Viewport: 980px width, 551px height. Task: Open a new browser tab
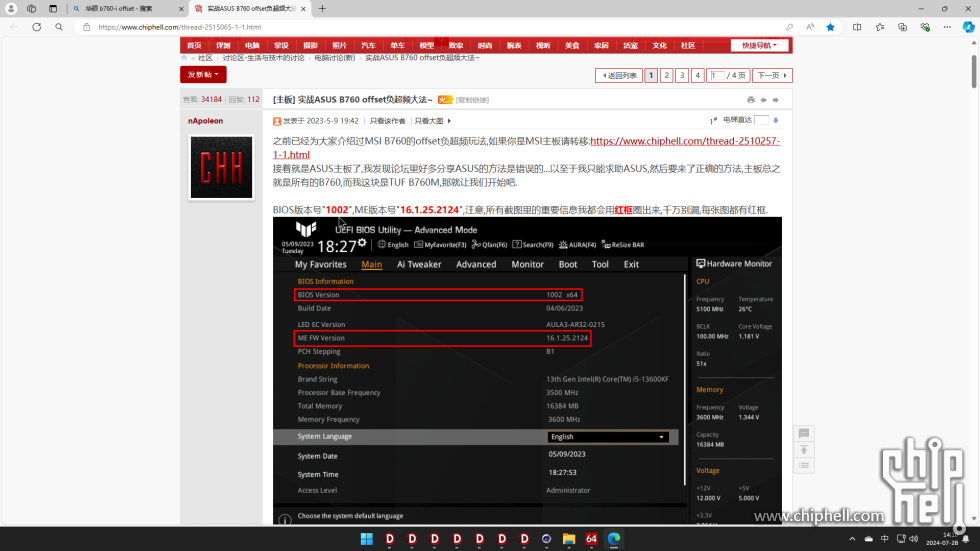(322, 9)
